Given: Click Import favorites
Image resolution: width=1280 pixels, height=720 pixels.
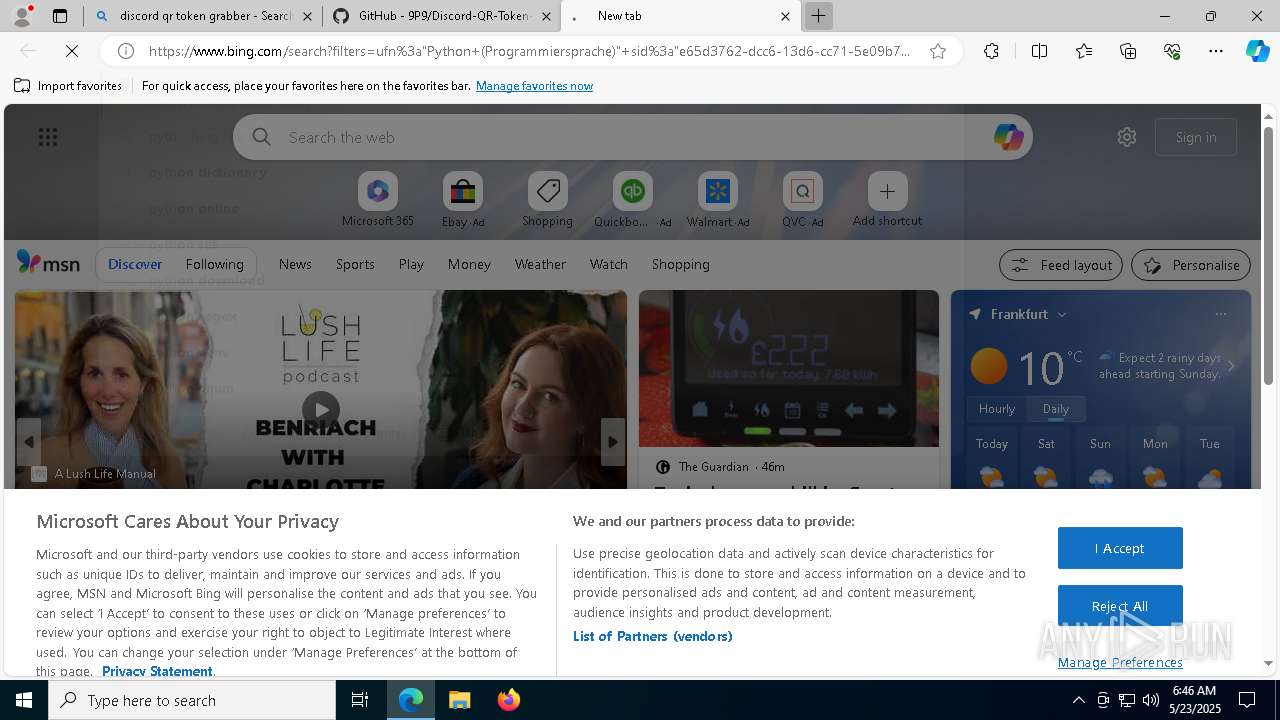Looking at the screenshot, I should (x=68, y=86).
